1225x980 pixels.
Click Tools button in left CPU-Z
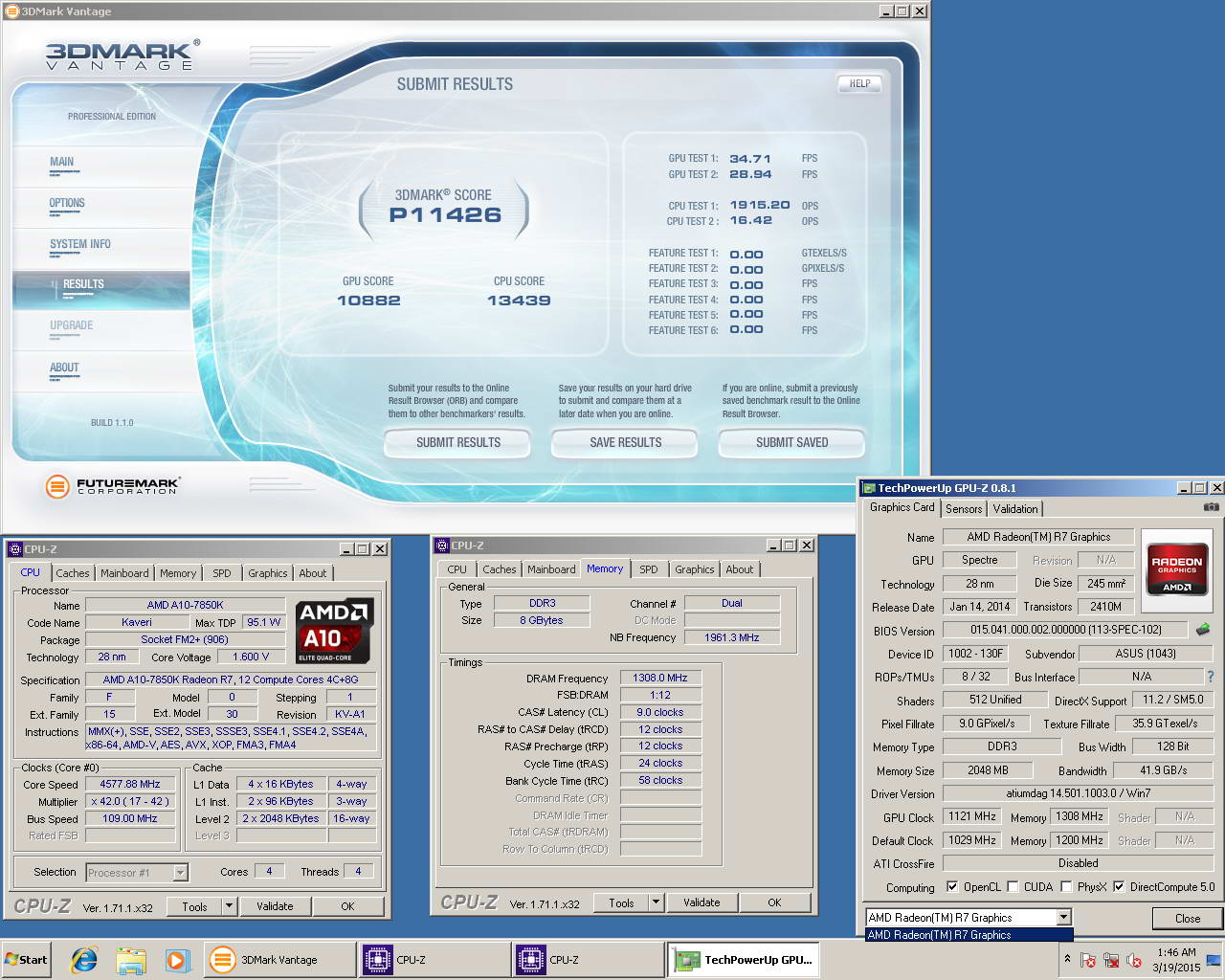(194, 906)
